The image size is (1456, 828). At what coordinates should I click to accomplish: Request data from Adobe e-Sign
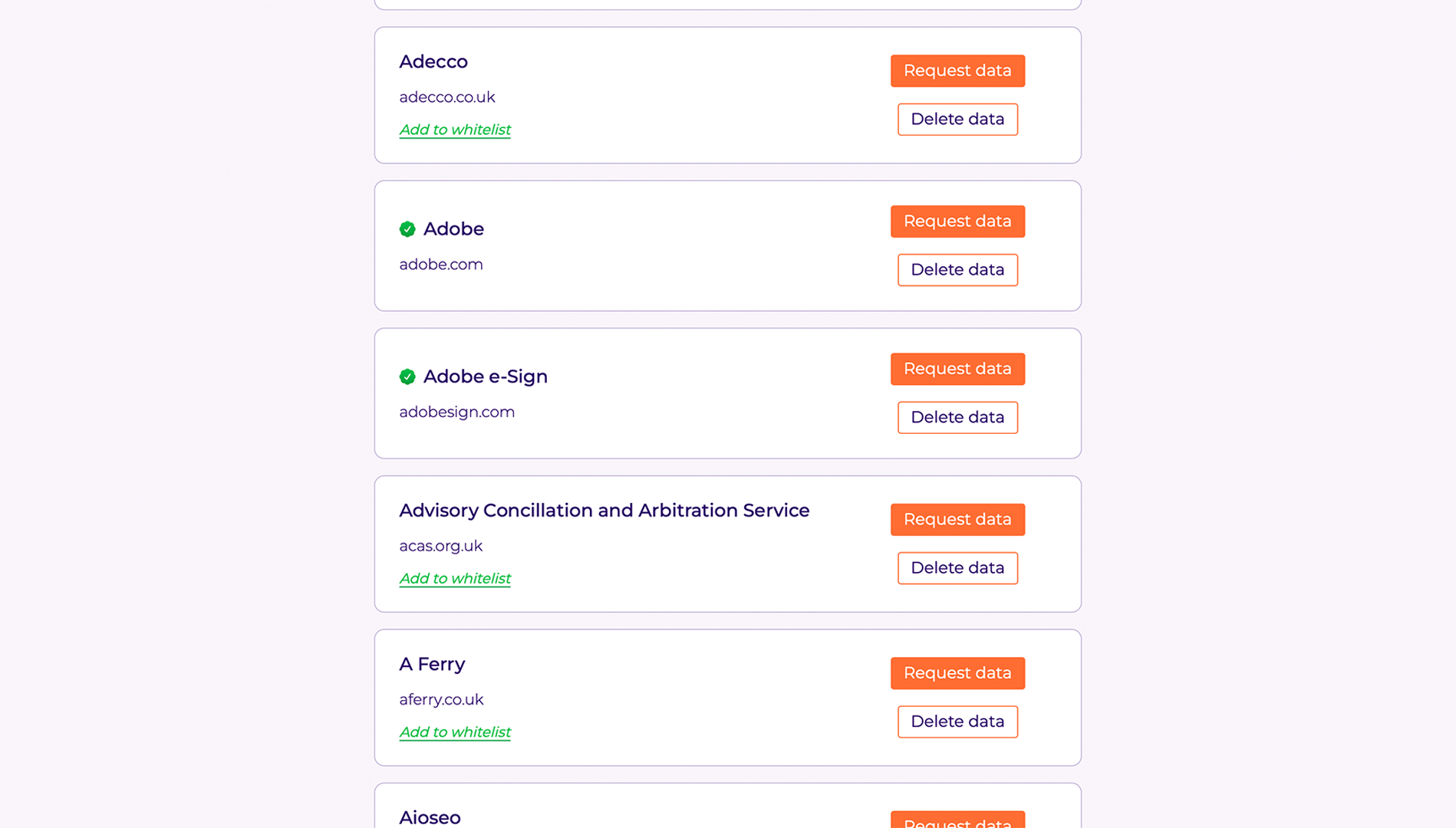pos(957,369)
